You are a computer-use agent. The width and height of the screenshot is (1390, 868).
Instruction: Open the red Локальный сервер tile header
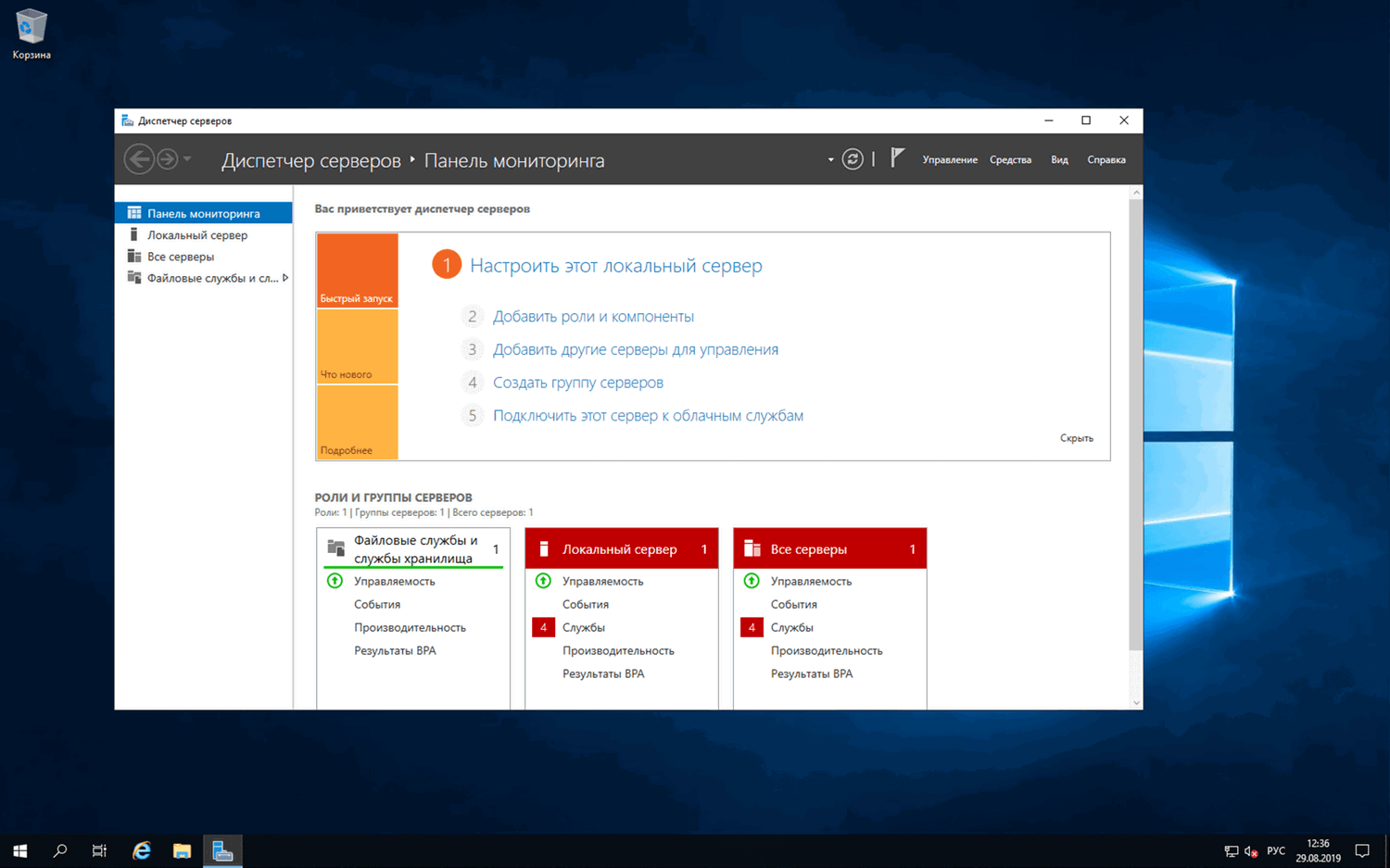pos(621,549)
